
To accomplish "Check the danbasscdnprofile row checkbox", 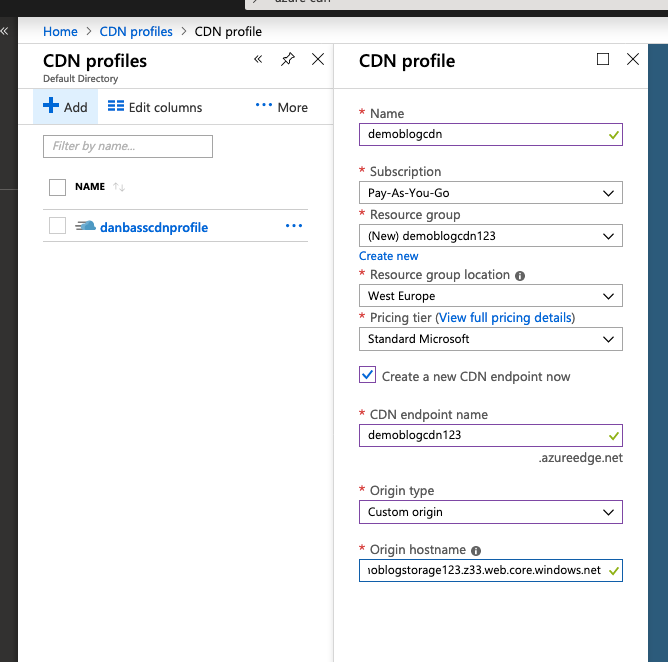I will (x=58, y=225).
